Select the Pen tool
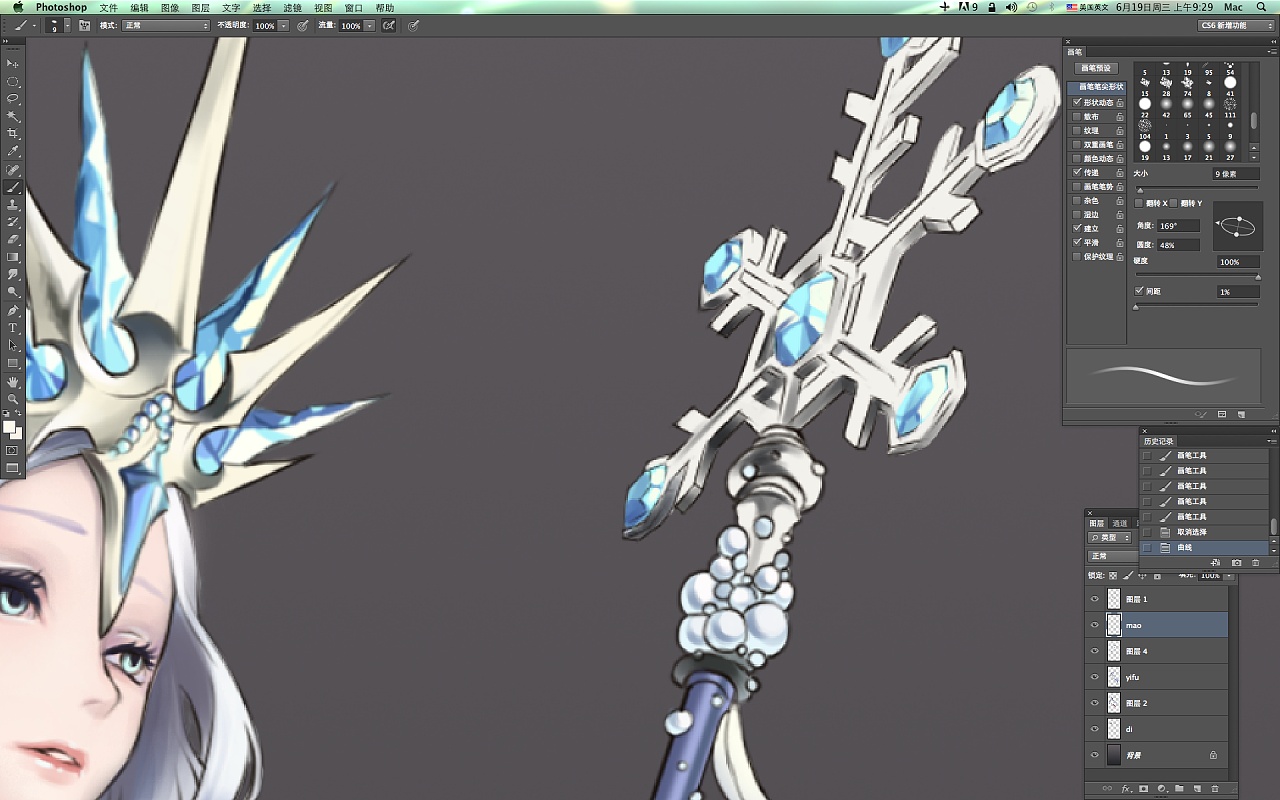The height and width of the screenshot is (800, 1280). pos(13,310)
